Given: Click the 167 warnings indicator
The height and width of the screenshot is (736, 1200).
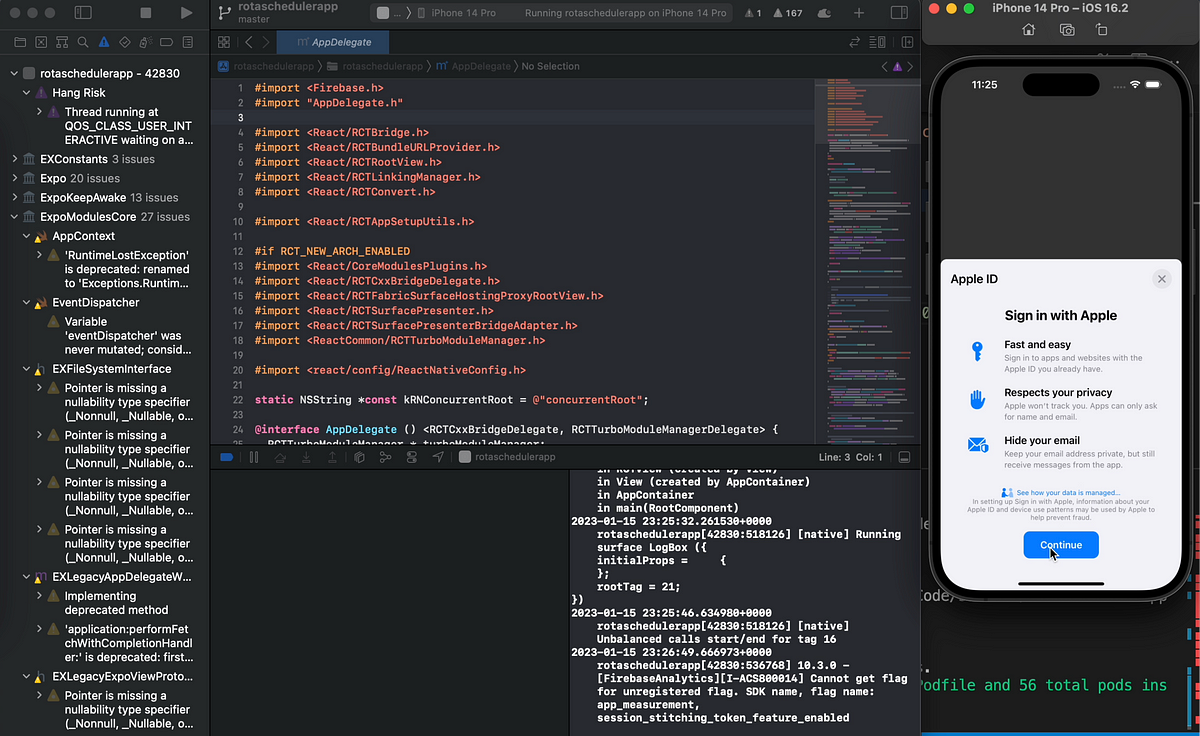Looking at the screenshot, I should point(788,13).
